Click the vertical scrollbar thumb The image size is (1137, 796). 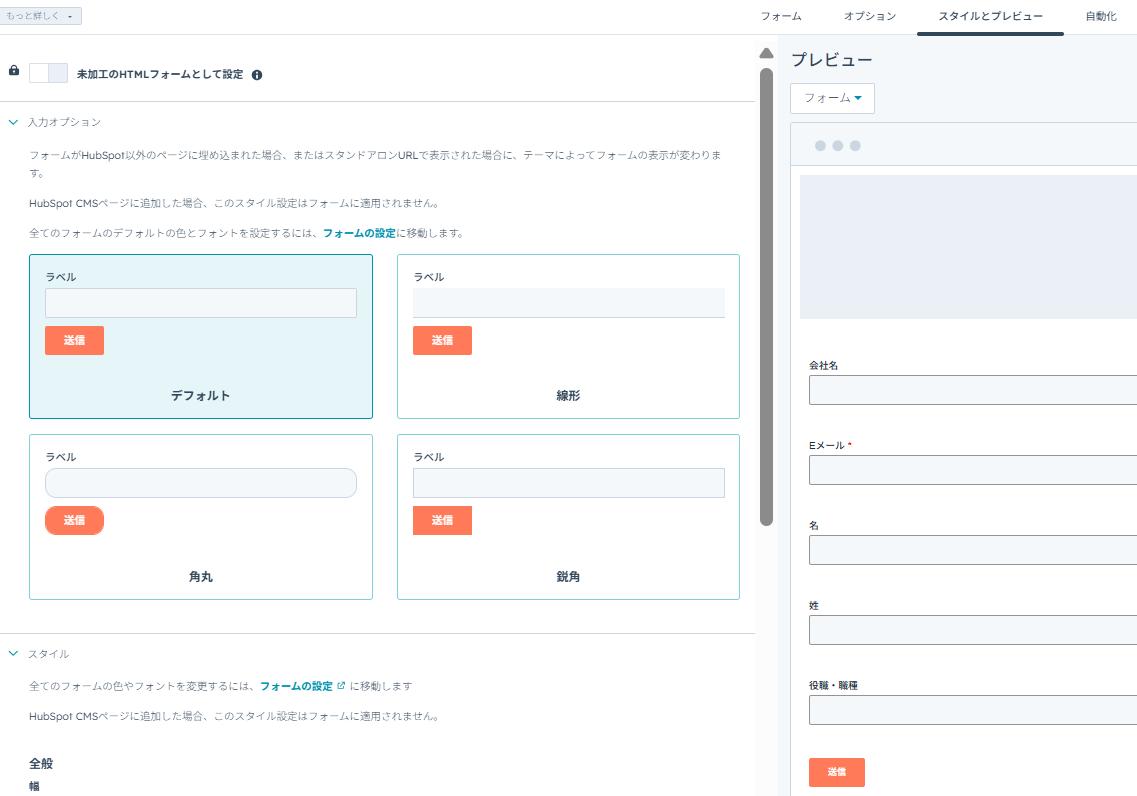pos(766,295)
